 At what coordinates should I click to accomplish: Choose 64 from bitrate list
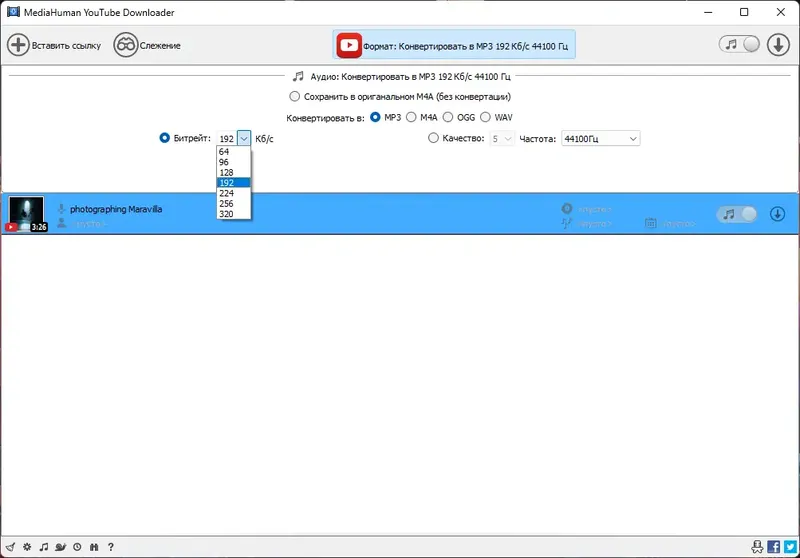click(x=234, y=151)
